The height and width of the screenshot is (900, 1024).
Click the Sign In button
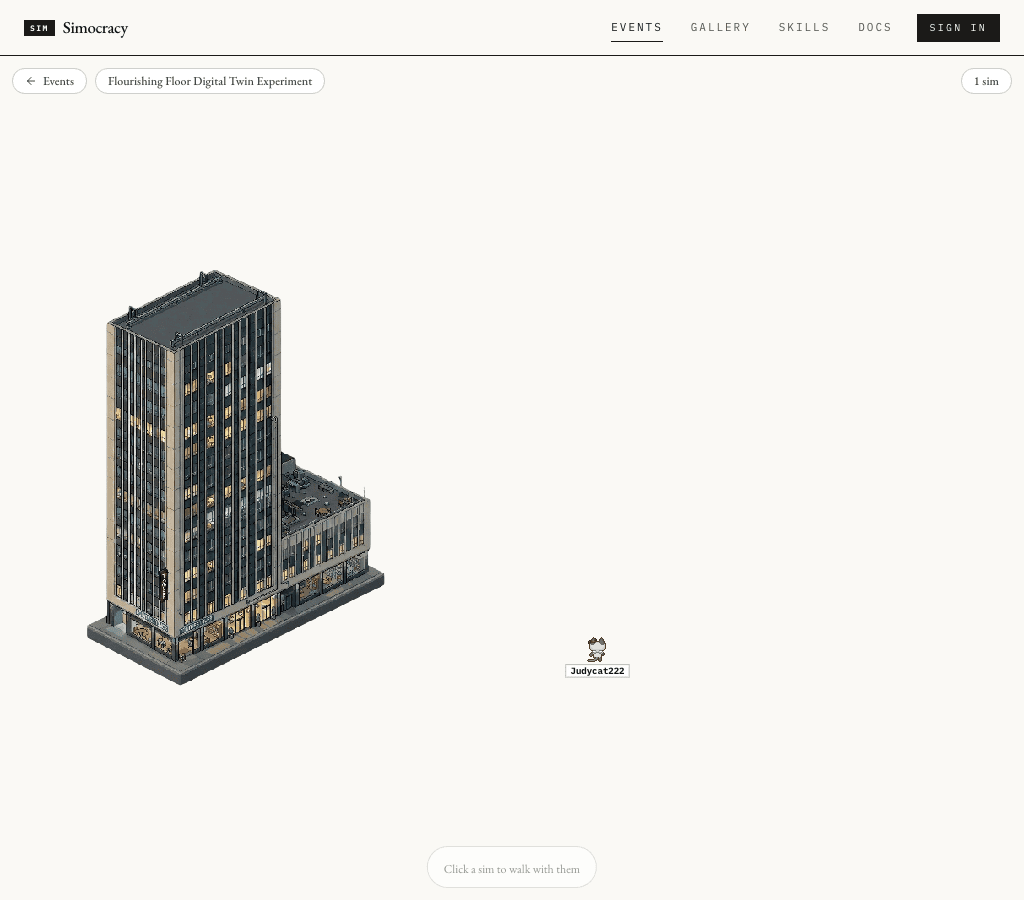click(x=957, y=28)
